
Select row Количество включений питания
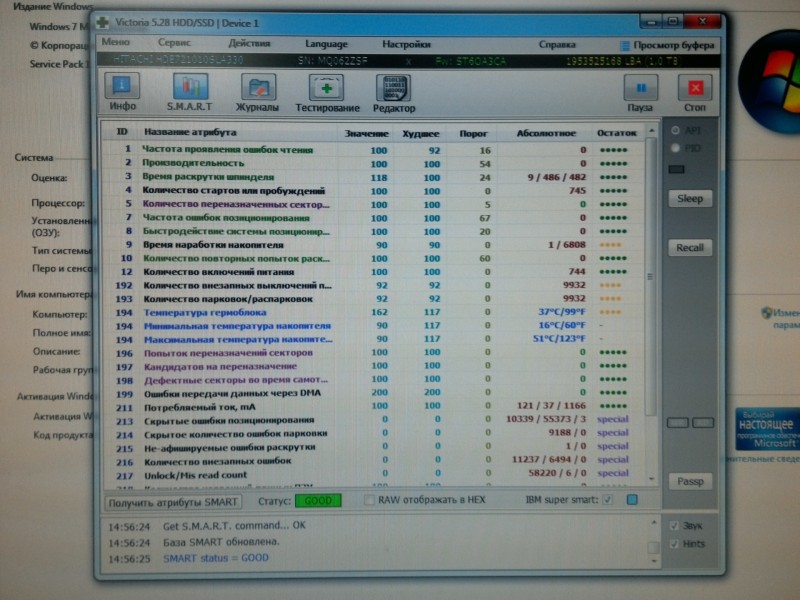click(372, 272)
